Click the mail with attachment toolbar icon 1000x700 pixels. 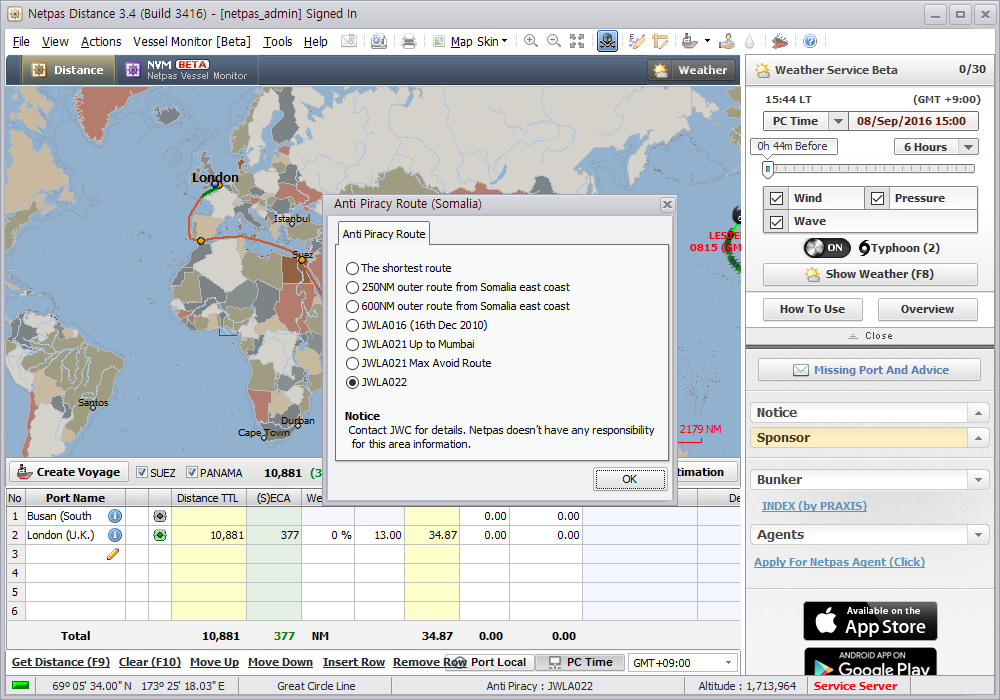pyautogui.click(x=349, y=41)
